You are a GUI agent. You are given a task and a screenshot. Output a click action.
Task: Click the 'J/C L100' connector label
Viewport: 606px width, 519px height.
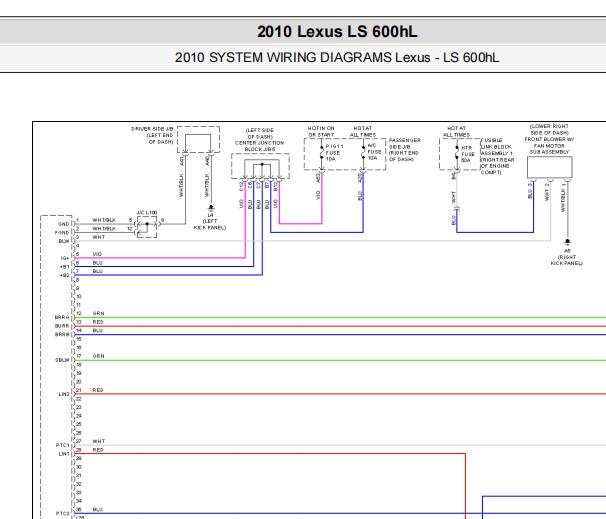147,213
